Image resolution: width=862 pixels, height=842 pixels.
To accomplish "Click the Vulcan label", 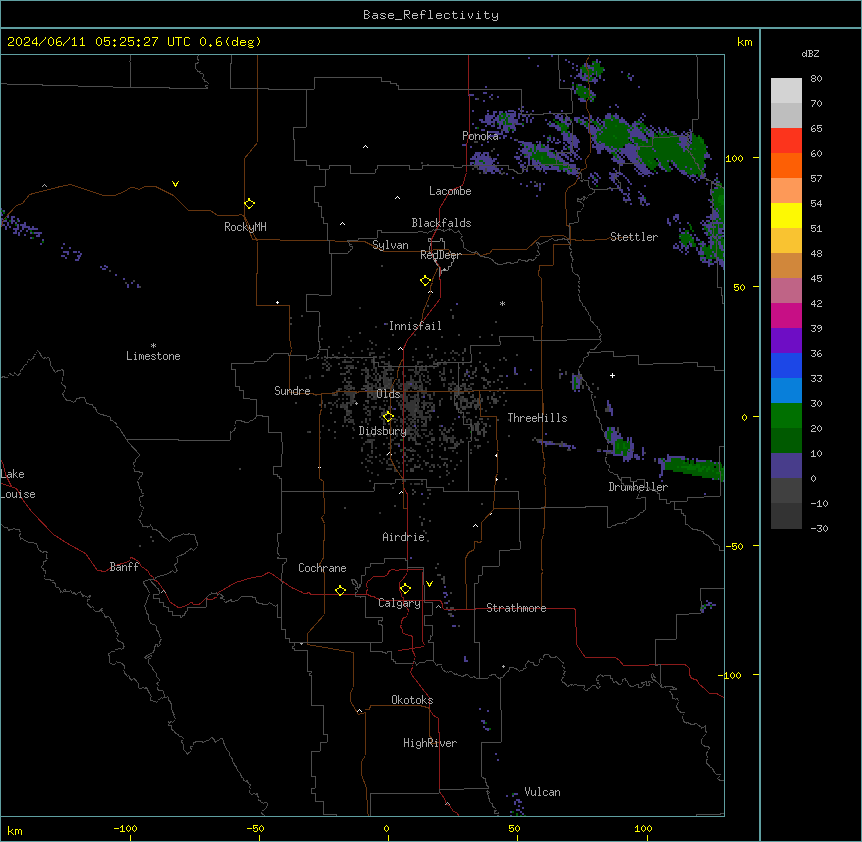I will tap(543, 792).
